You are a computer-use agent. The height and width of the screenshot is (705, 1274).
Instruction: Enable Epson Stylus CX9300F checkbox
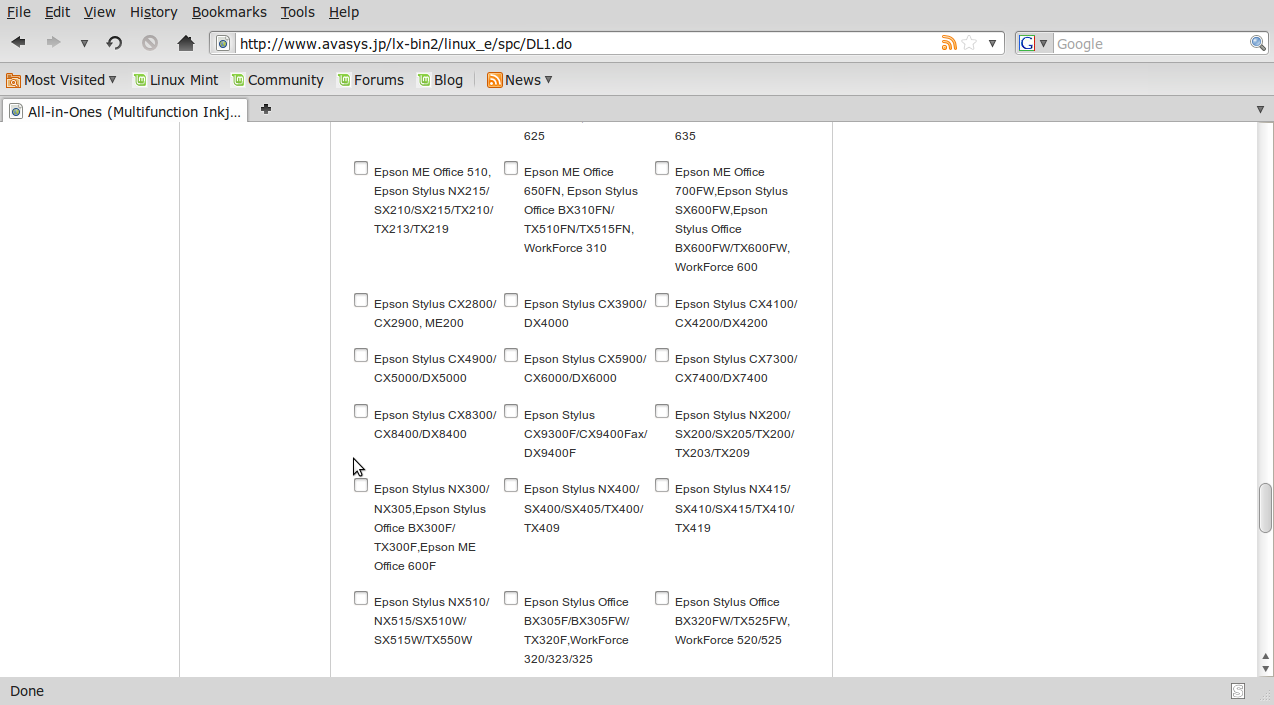tap(511, 411)
